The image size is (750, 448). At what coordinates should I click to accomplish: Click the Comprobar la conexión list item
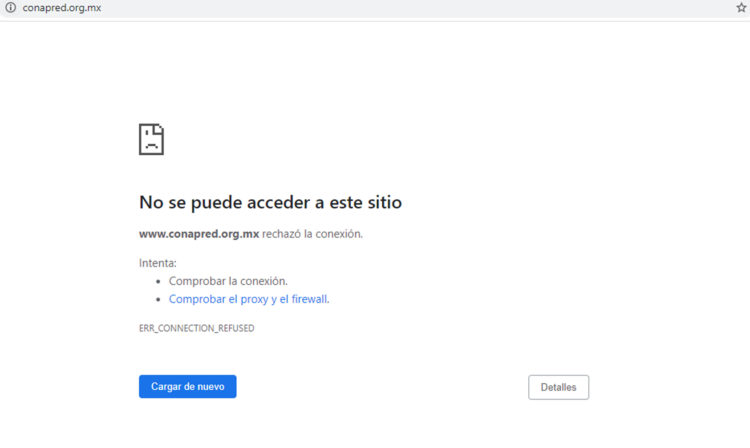pyautogui.click(x=228, y=281)
